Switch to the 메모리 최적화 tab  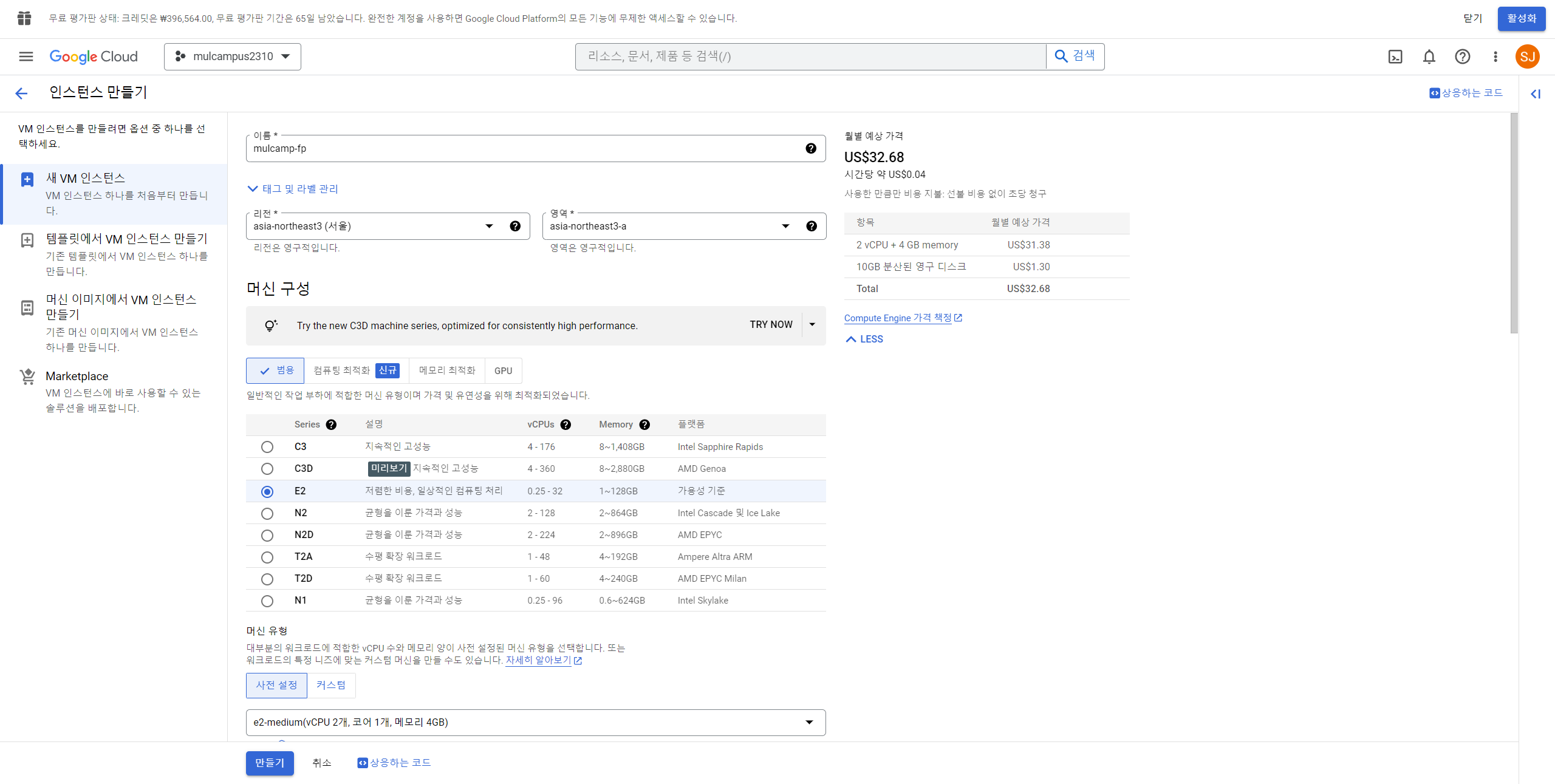(x=447, y=370)
